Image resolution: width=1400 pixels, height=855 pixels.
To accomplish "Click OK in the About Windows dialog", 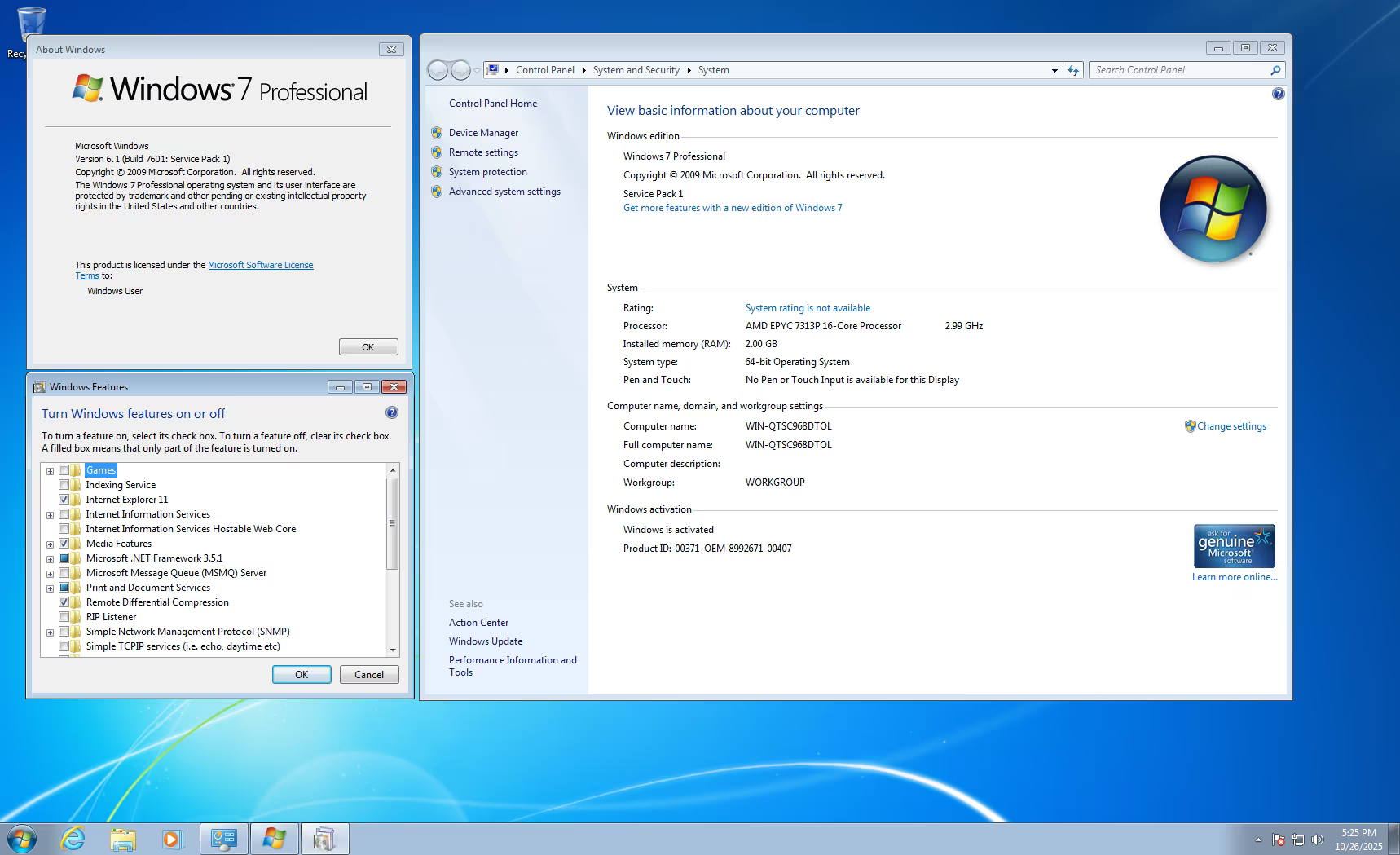I will click(368, 347).
